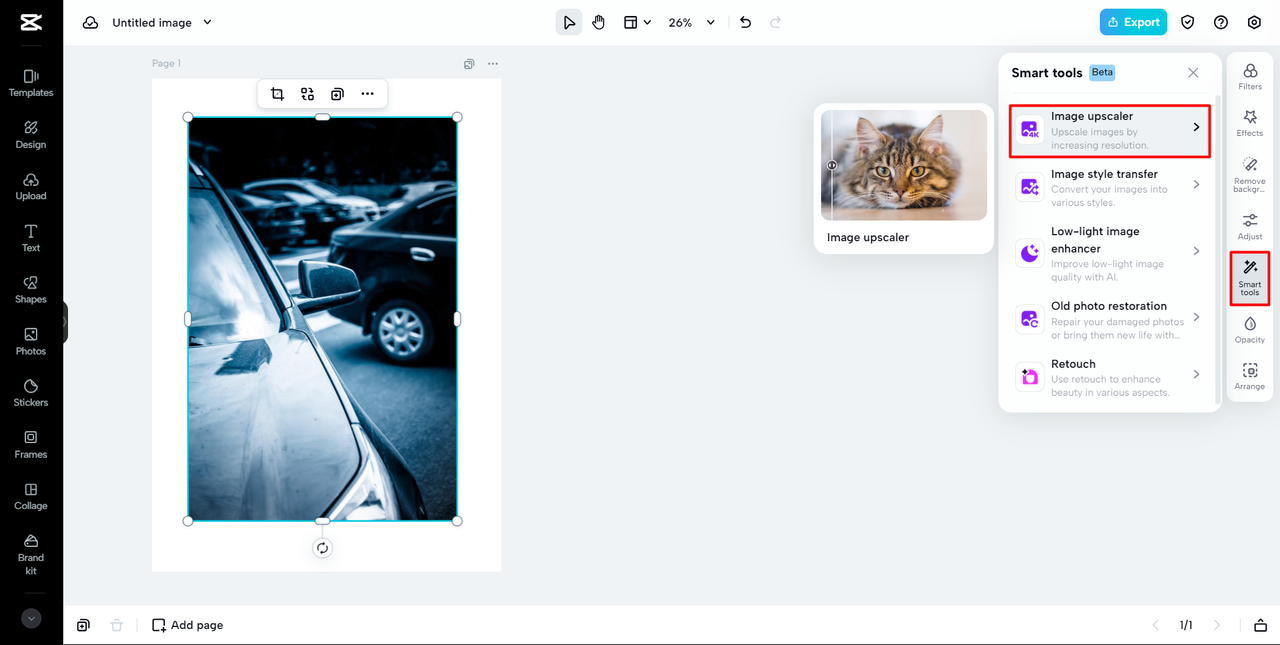The image size is (1280, 645).
Task: Click the cat preview thumbnail
Action: (x=904, y=165)
